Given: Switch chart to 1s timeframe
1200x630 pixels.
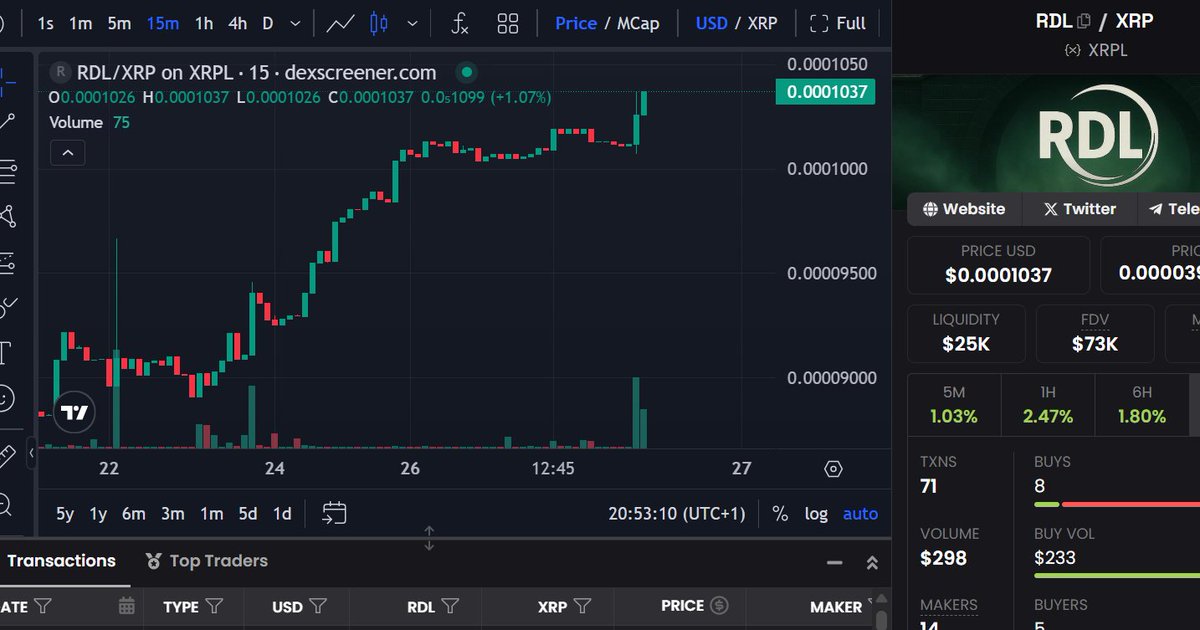Looking at the screenshot, I should (45, 23).
